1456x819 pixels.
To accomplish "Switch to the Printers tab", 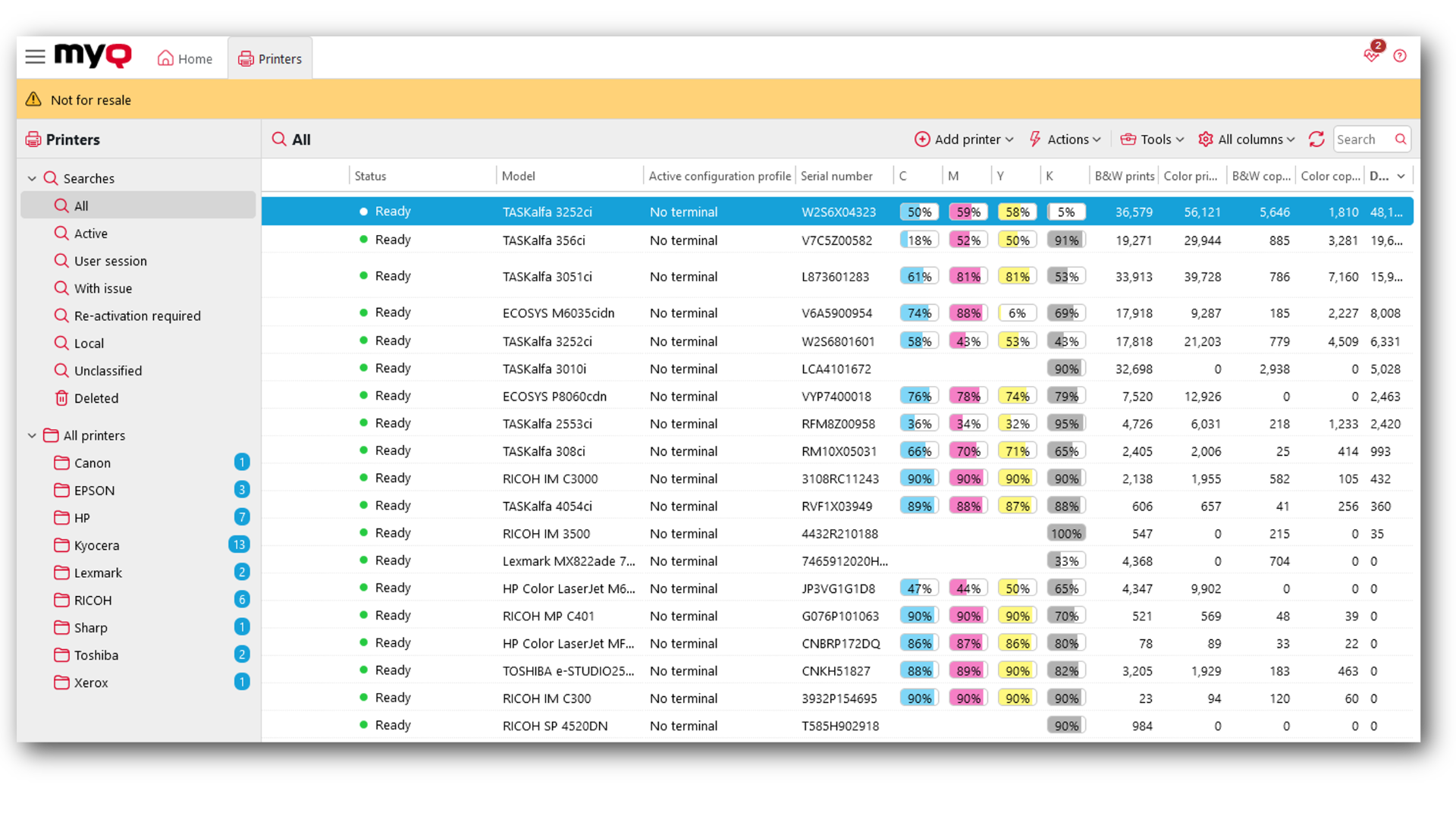I will pos(270,58).
